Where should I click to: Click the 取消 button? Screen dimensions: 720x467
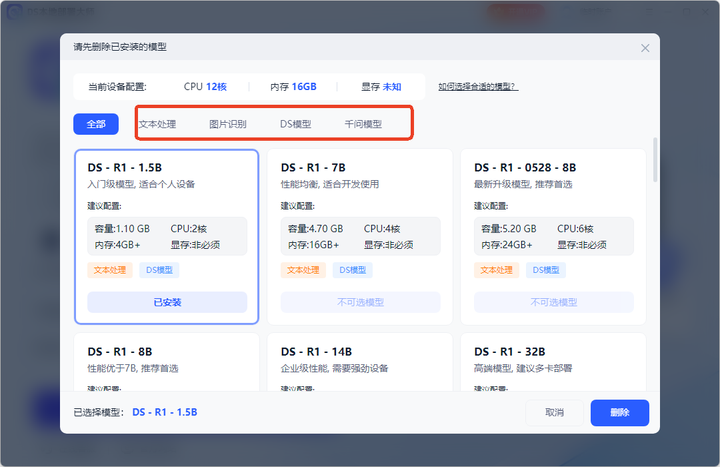[554, 412]
